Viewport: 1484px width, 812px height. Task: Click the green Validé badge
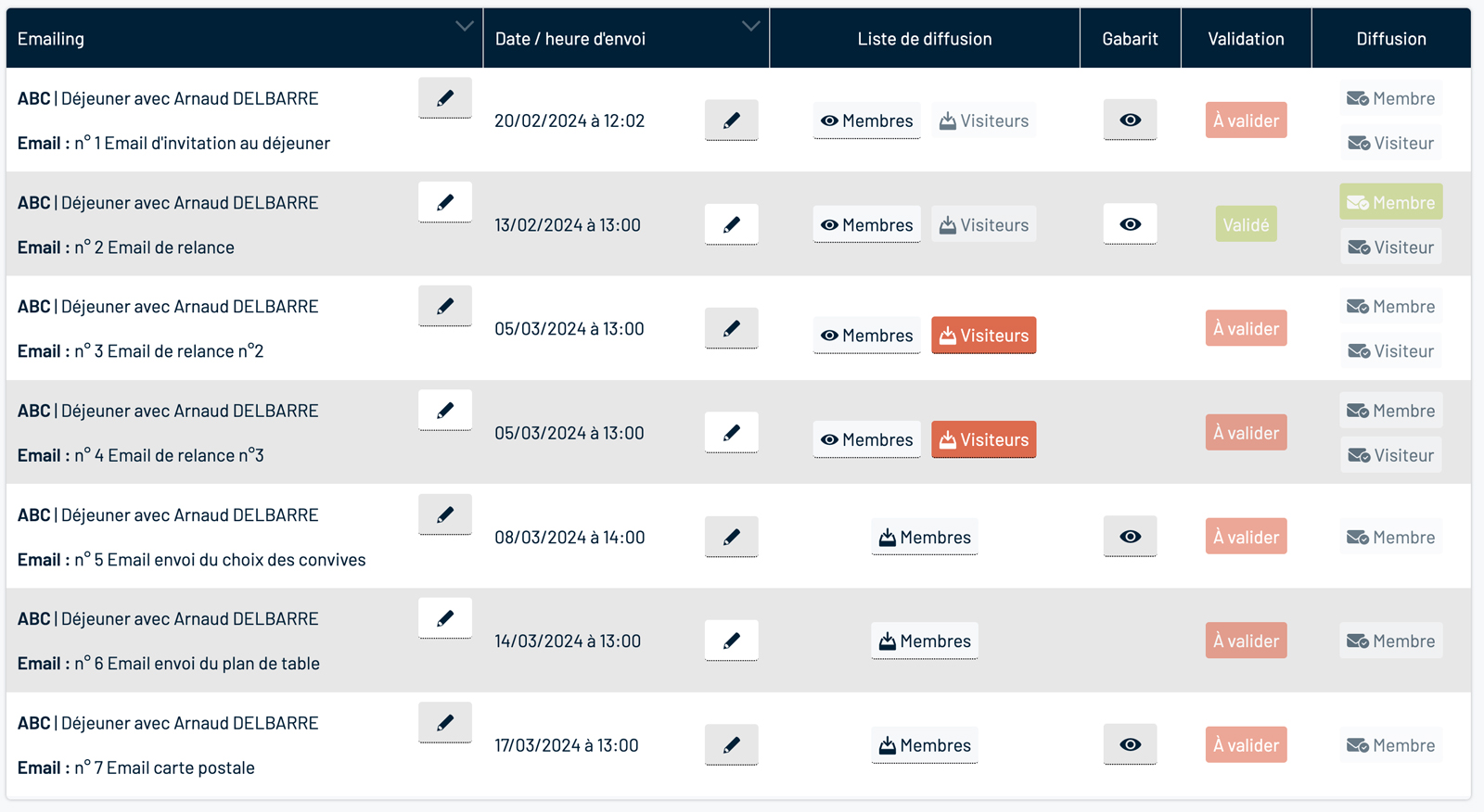pos(1246,224)
